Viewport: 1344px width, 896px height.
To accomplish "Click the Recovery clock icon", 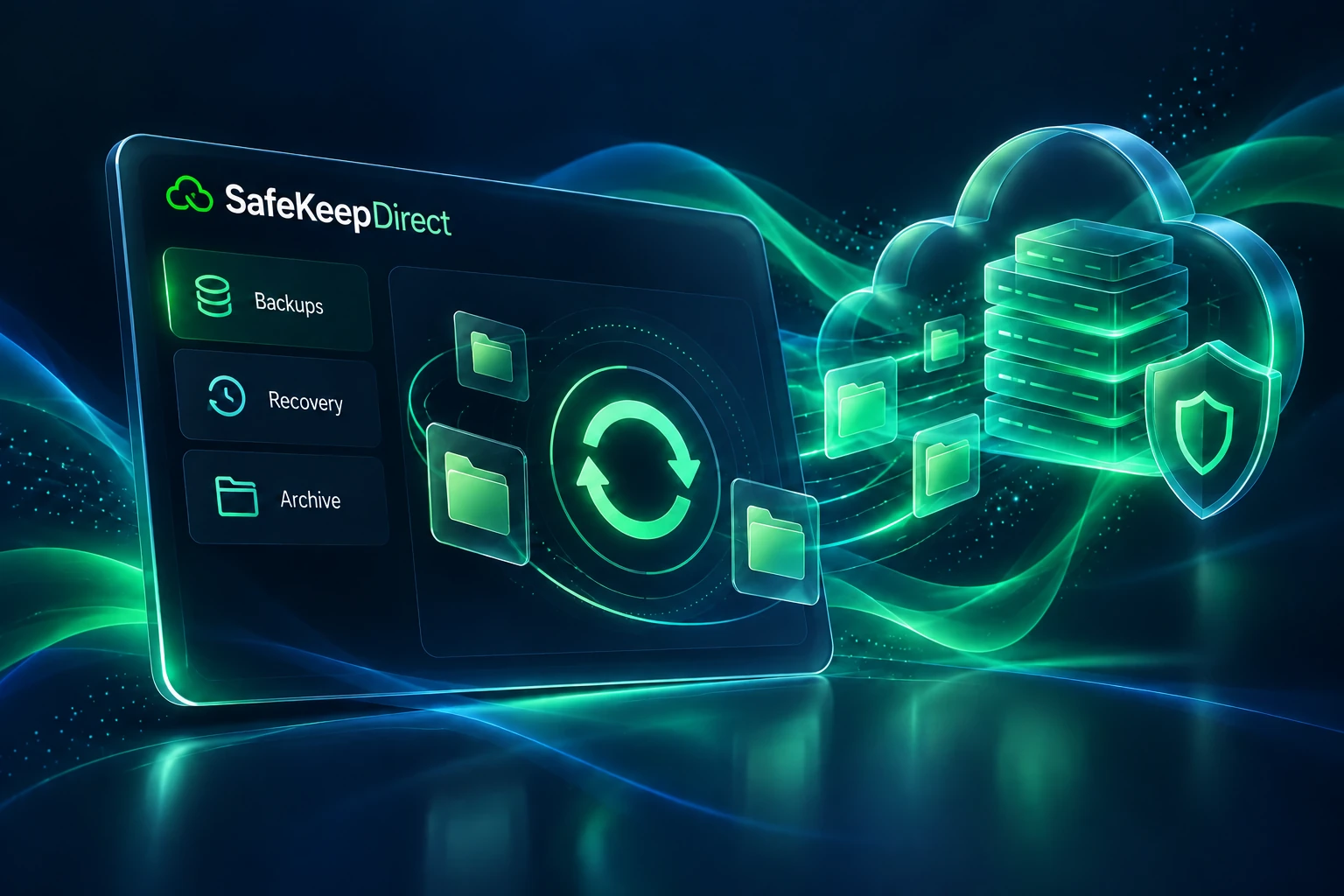I will (x=227, y=395).
